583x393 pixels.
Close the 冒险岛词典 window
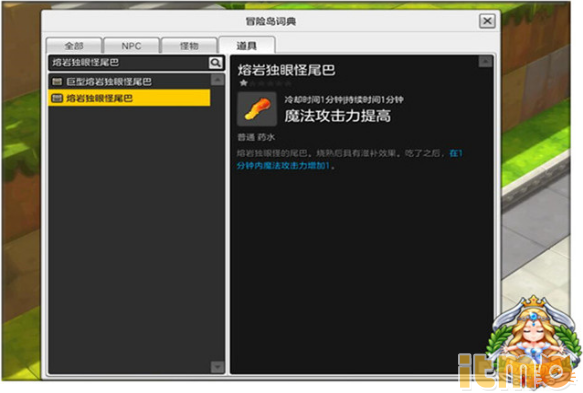click(487, 21)
